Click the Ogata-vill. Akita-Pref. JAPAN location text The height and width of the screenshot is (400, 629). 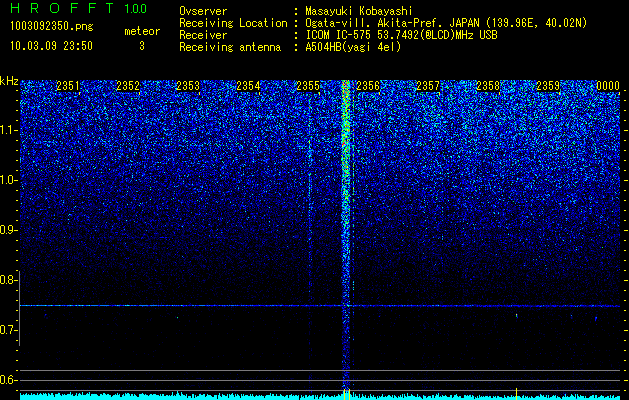[446, 23]
